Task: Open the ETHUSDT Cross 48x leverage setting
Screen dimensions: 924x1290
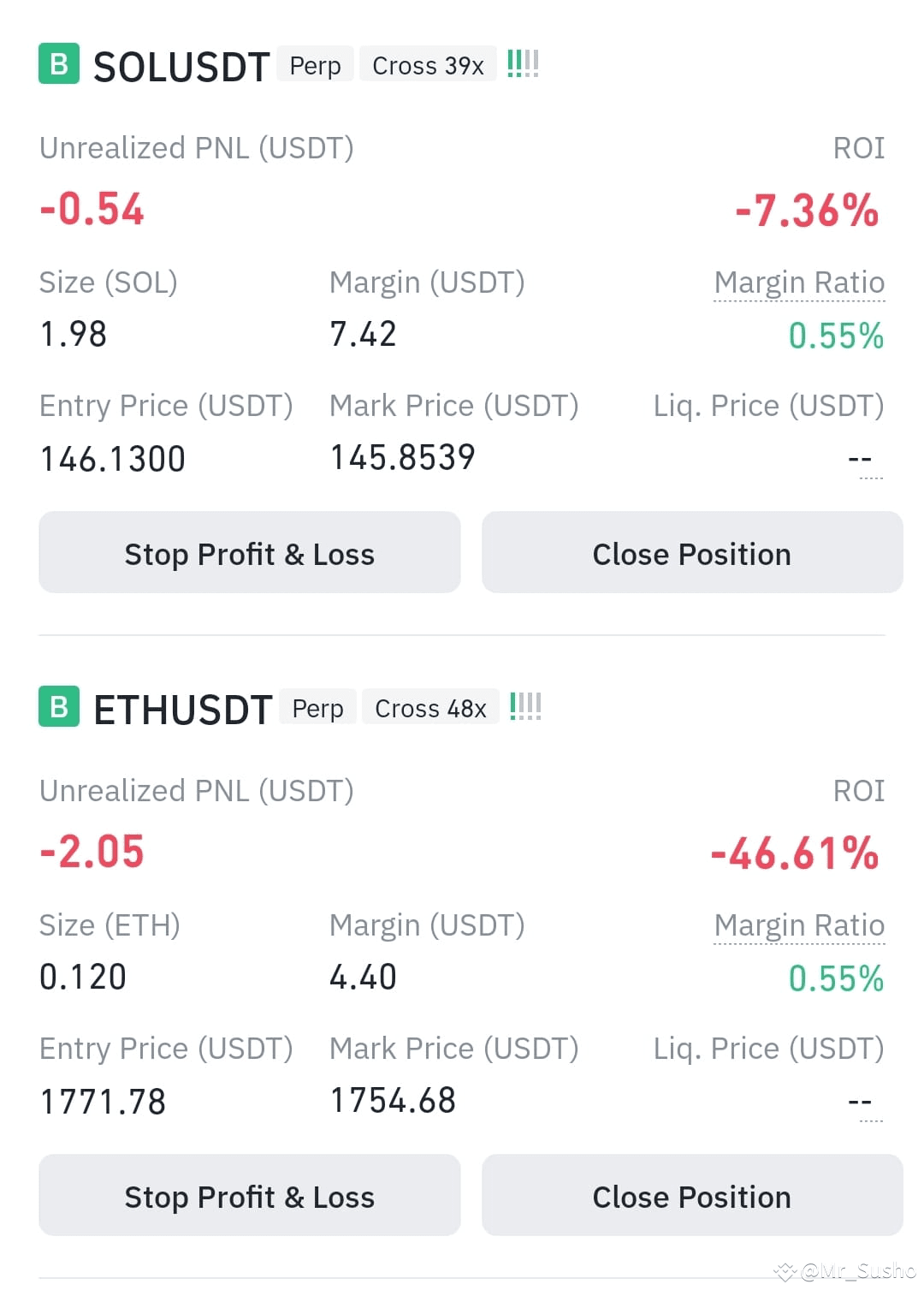Action: point(430,708)
